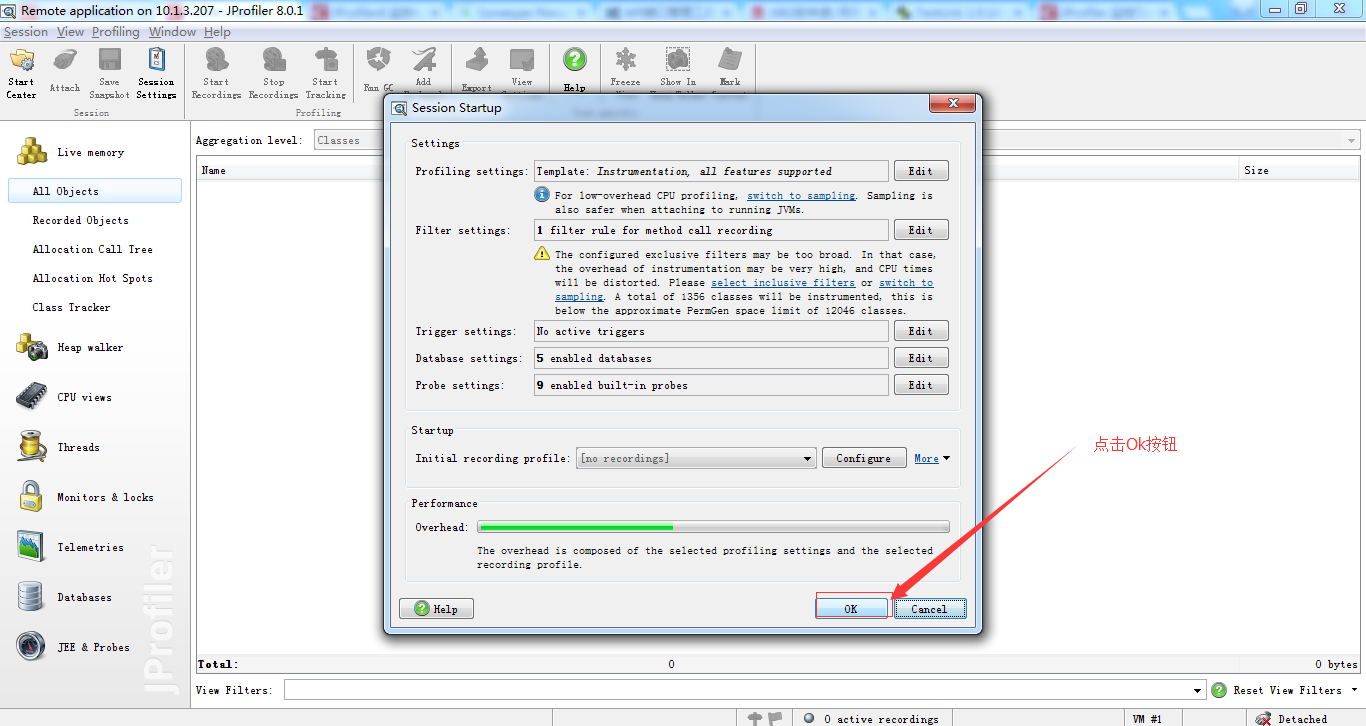Click the Stop Recordings toolbar icon
The height and width of the screenshot is (726, 1366).
tap(273, 73)
